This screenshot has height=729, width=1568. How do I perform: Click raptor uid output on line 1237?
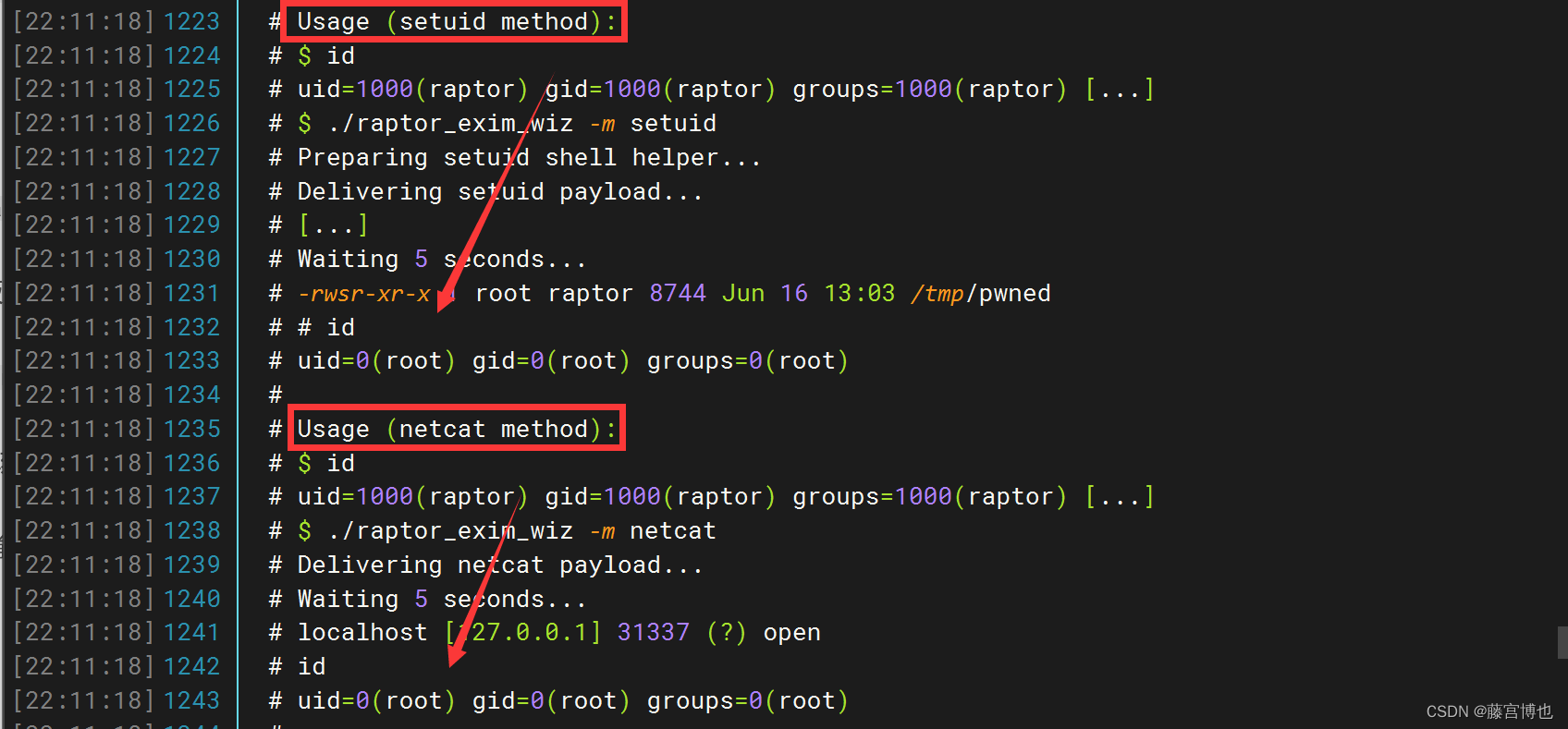tap(726, 496)
